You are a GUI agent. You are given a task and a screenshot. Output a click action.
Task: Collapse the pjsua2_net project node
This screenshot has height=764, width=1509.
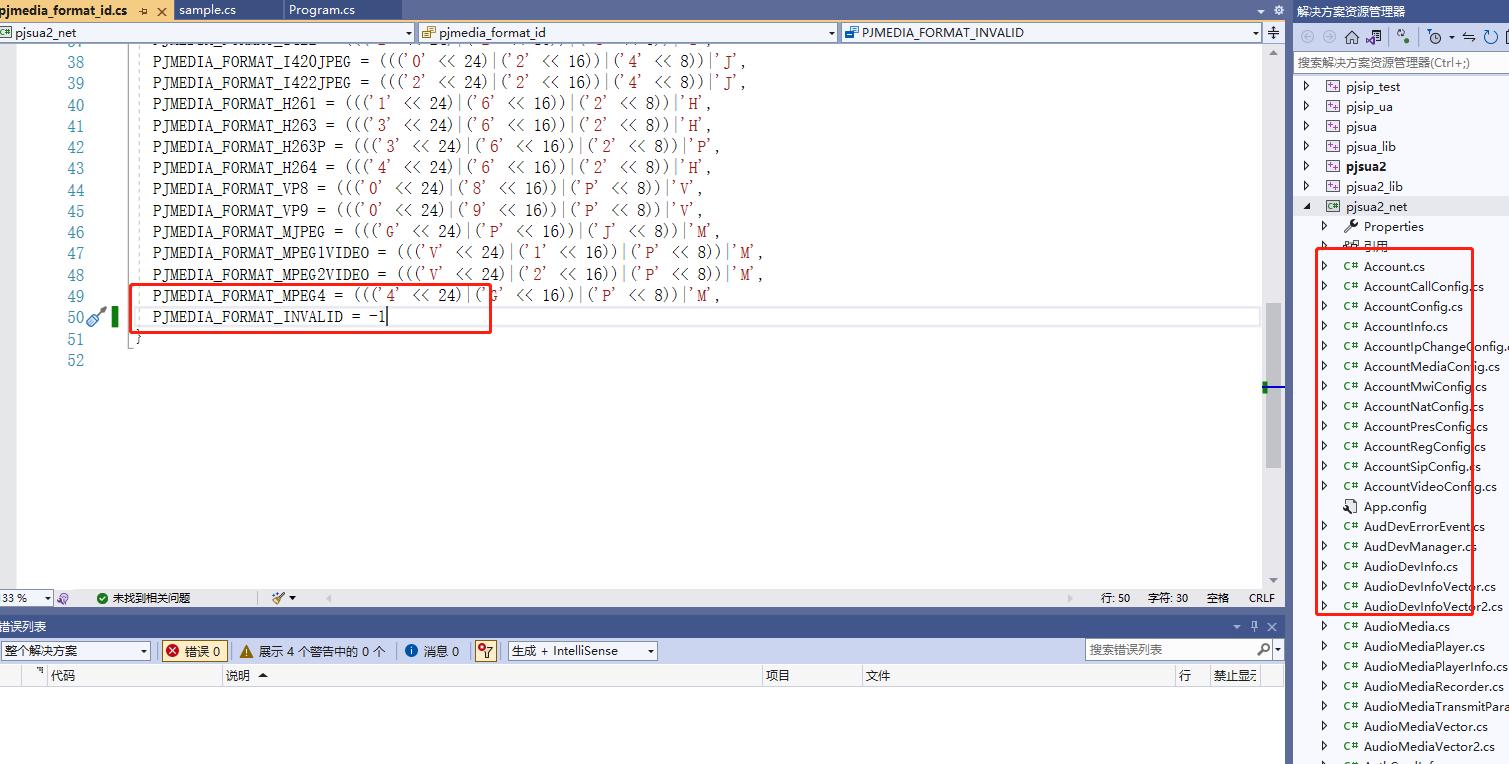click(1307, 206)
